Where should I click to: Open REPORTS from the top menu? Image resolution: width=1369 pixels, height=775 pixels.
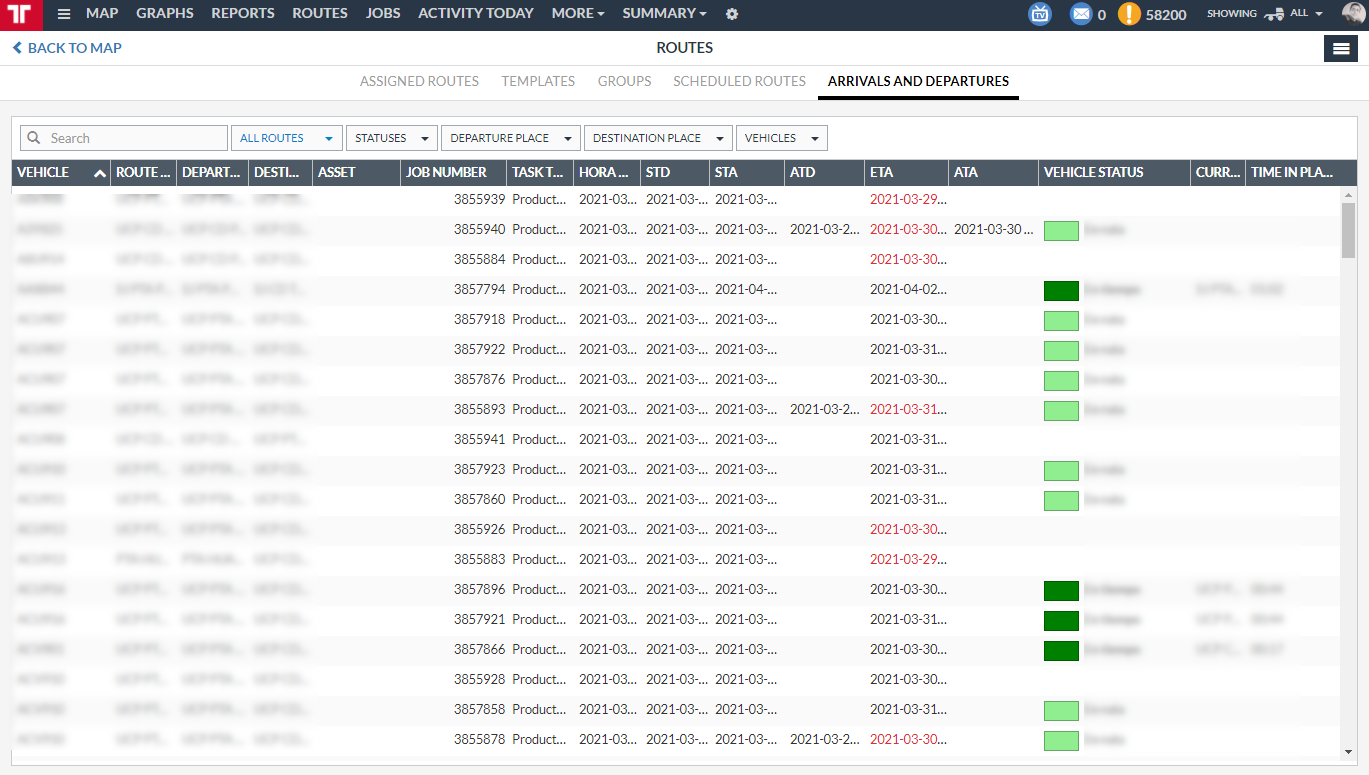(243, 14)
